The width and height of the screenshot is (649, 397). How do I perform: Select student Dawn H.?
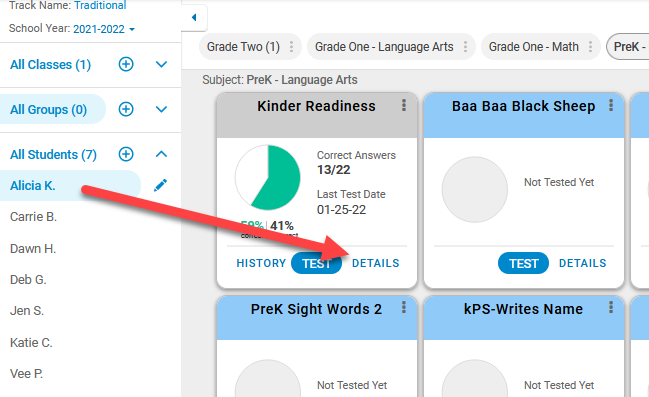tap(33, 248)
